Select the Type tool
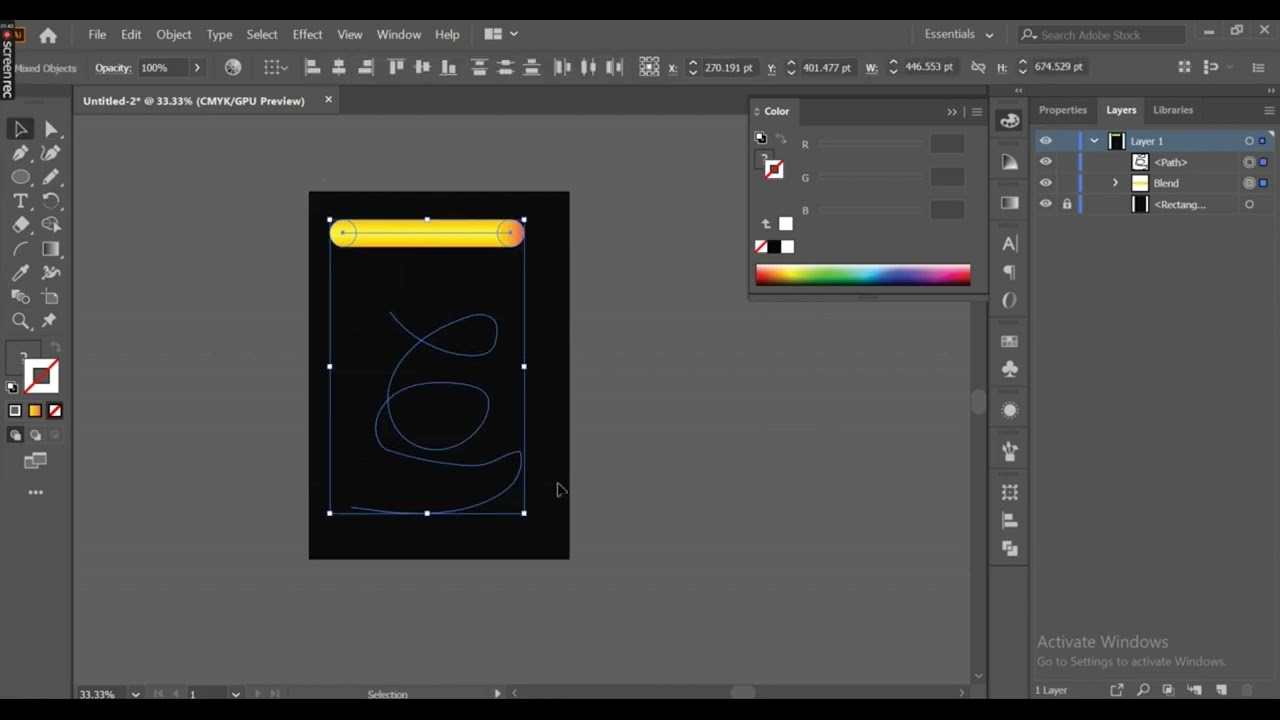This screenshot has height=720, width=1280. (x=20, y=201)
